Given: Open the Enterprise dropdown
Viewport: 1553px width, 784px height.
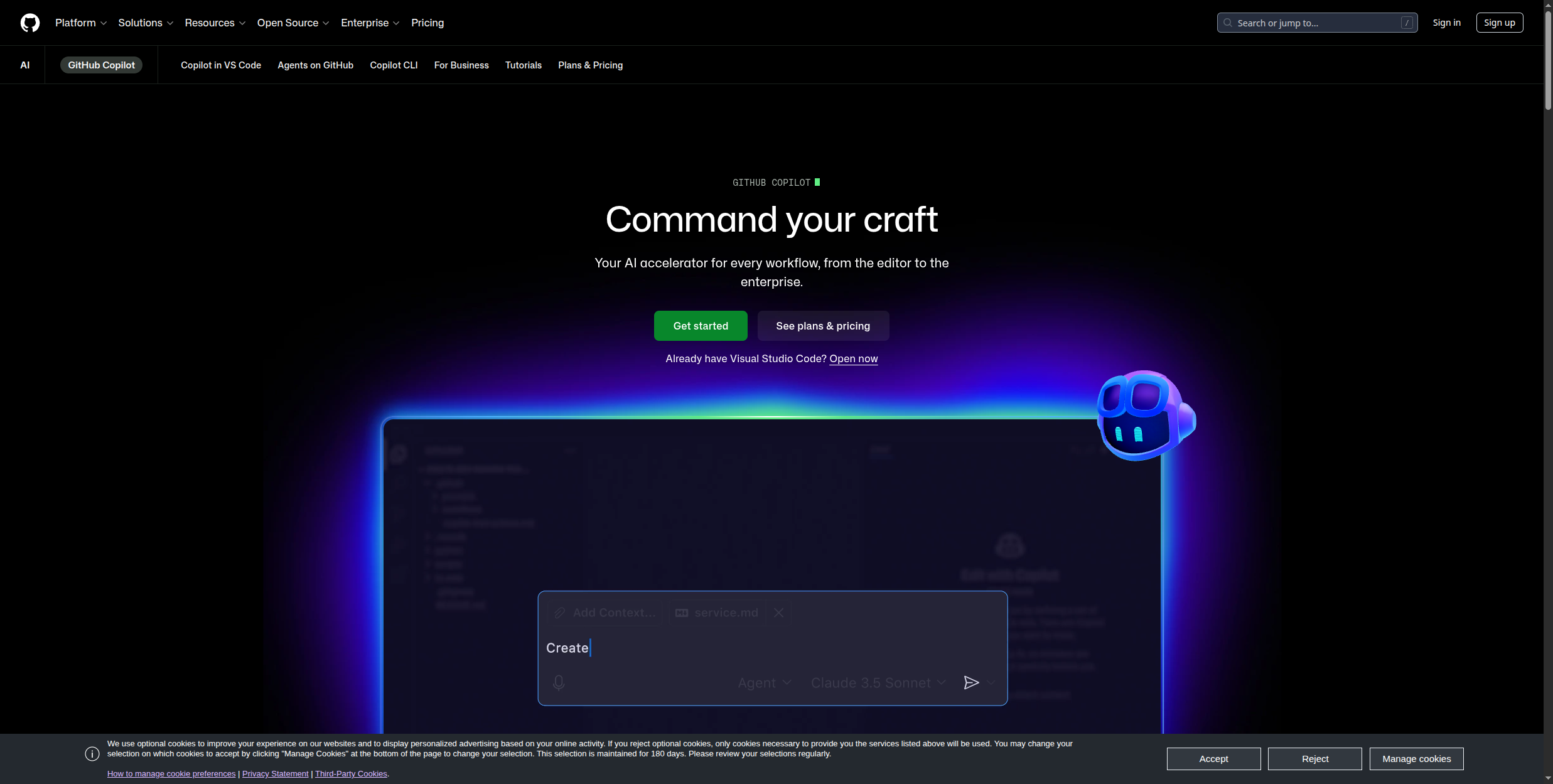Looking at the screenshot, I should pos(370,23).
